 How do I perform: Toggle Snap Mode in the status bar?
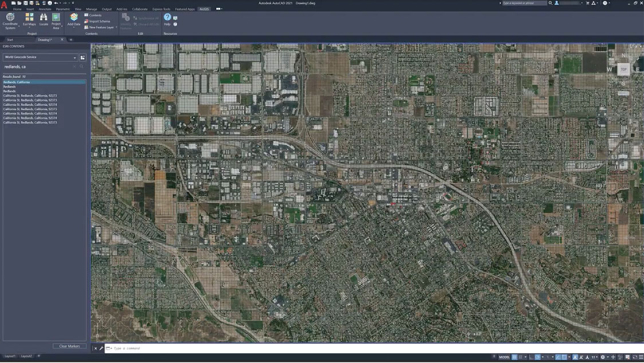(x=520, y=357)
